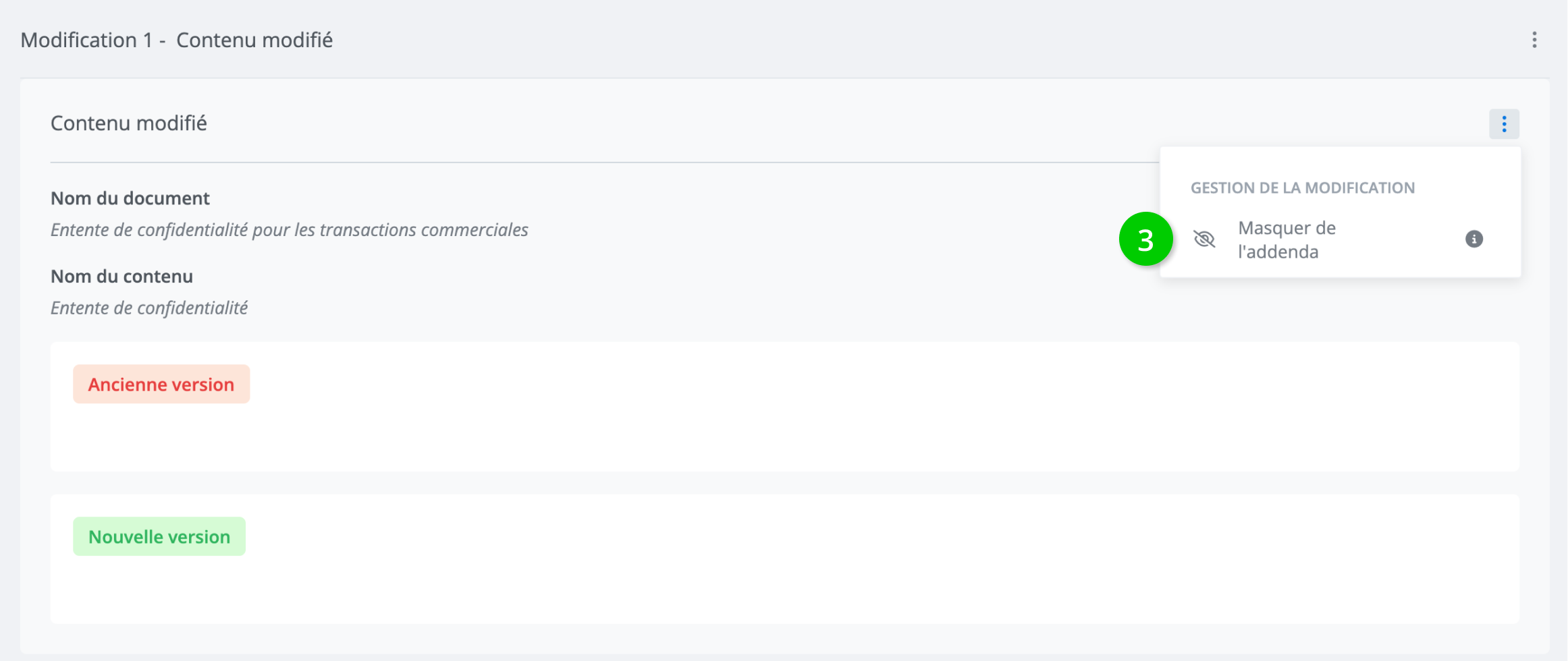The height and width of the screenshot is (661, 1568).
Task: Click the green Nouvelle version label
Action: pos(159,537)
